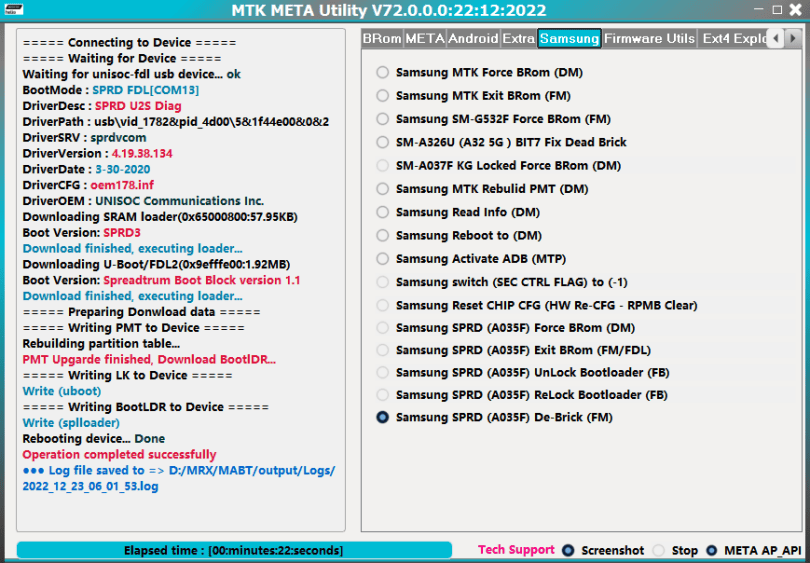Select Samsung MTK Force BRom (DM)
Image resolution: width=810 pixels, height=563 pixels.
click(x=383, y=73)
